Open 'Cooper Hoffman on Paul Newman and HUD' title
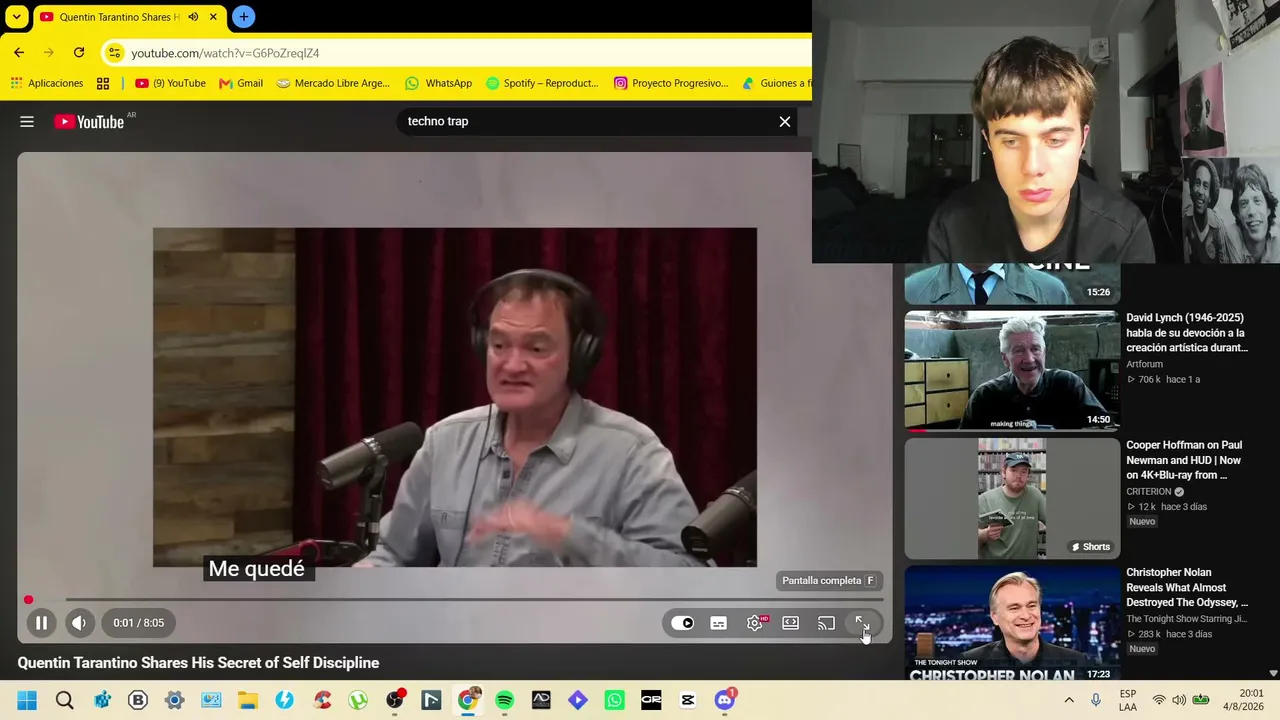1280x720 pixels. pos(1184,460)
